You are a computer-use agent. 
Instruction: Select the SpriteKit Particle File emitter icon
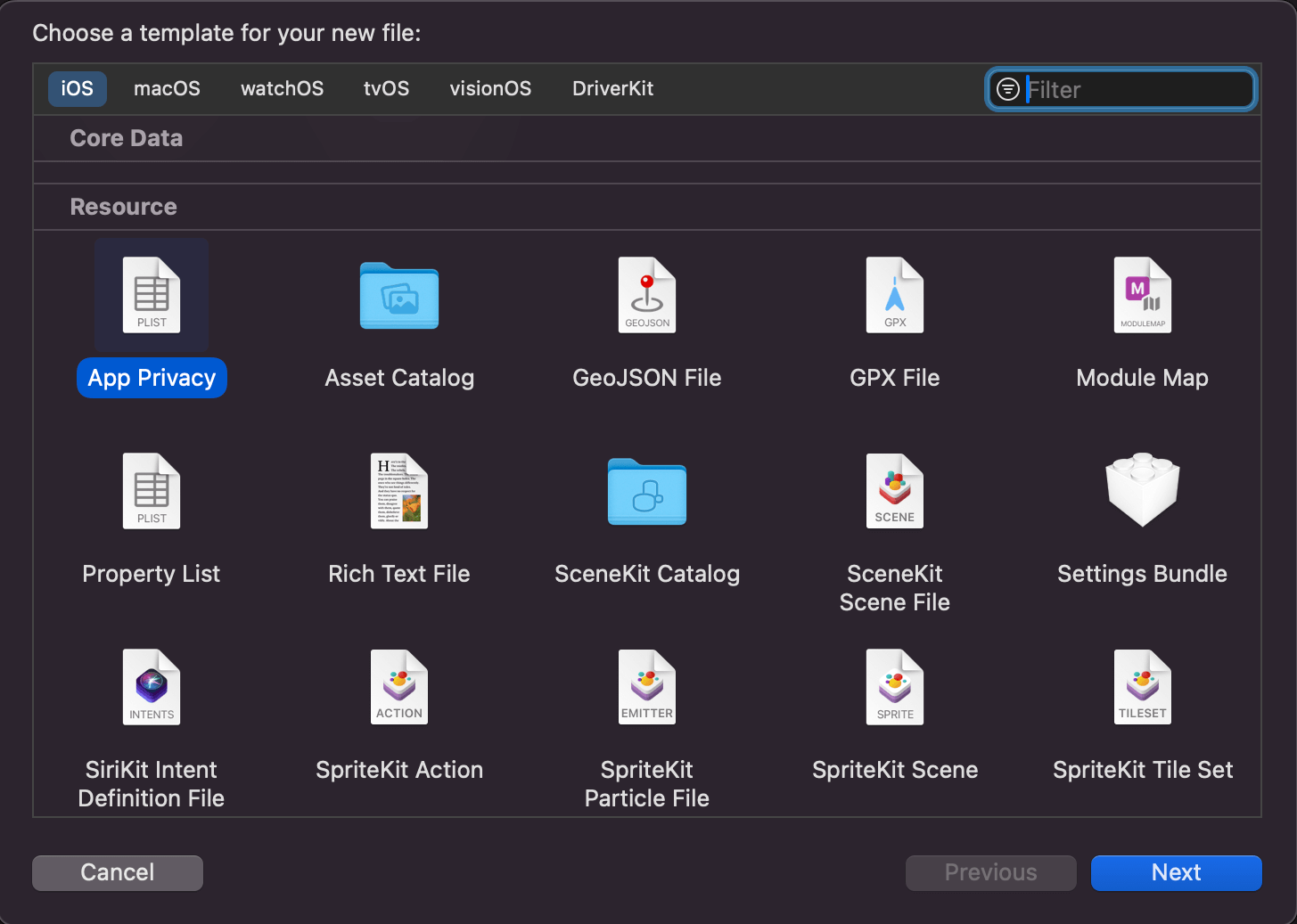[647, 687]
